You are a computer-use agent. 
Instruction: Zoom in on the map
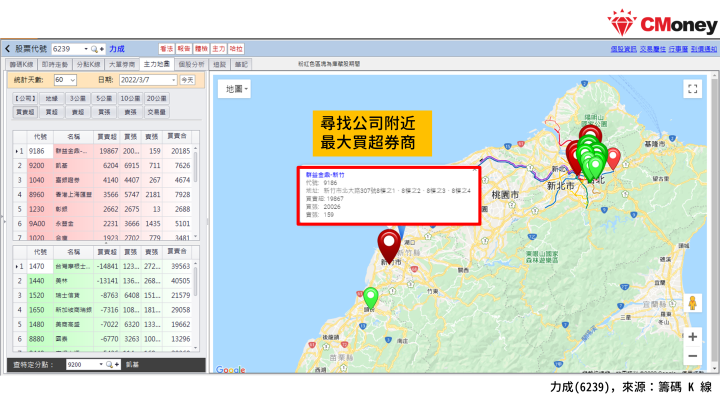click(x=692, y=337)
